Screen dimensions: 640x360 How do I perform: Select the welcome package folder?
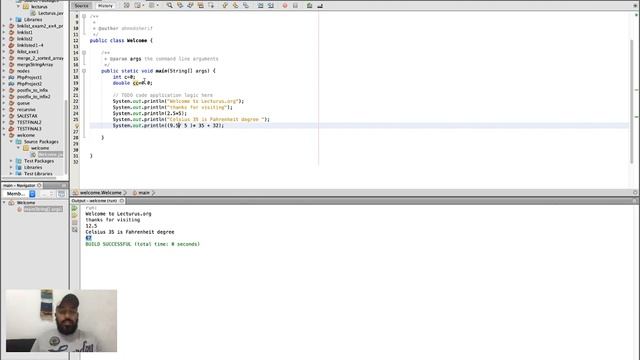pos(40,148)
